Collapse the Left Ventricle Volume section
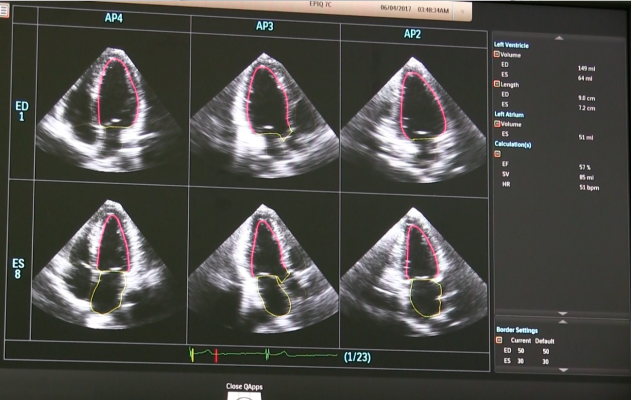631x400 pixels. (x=498, y=54)
